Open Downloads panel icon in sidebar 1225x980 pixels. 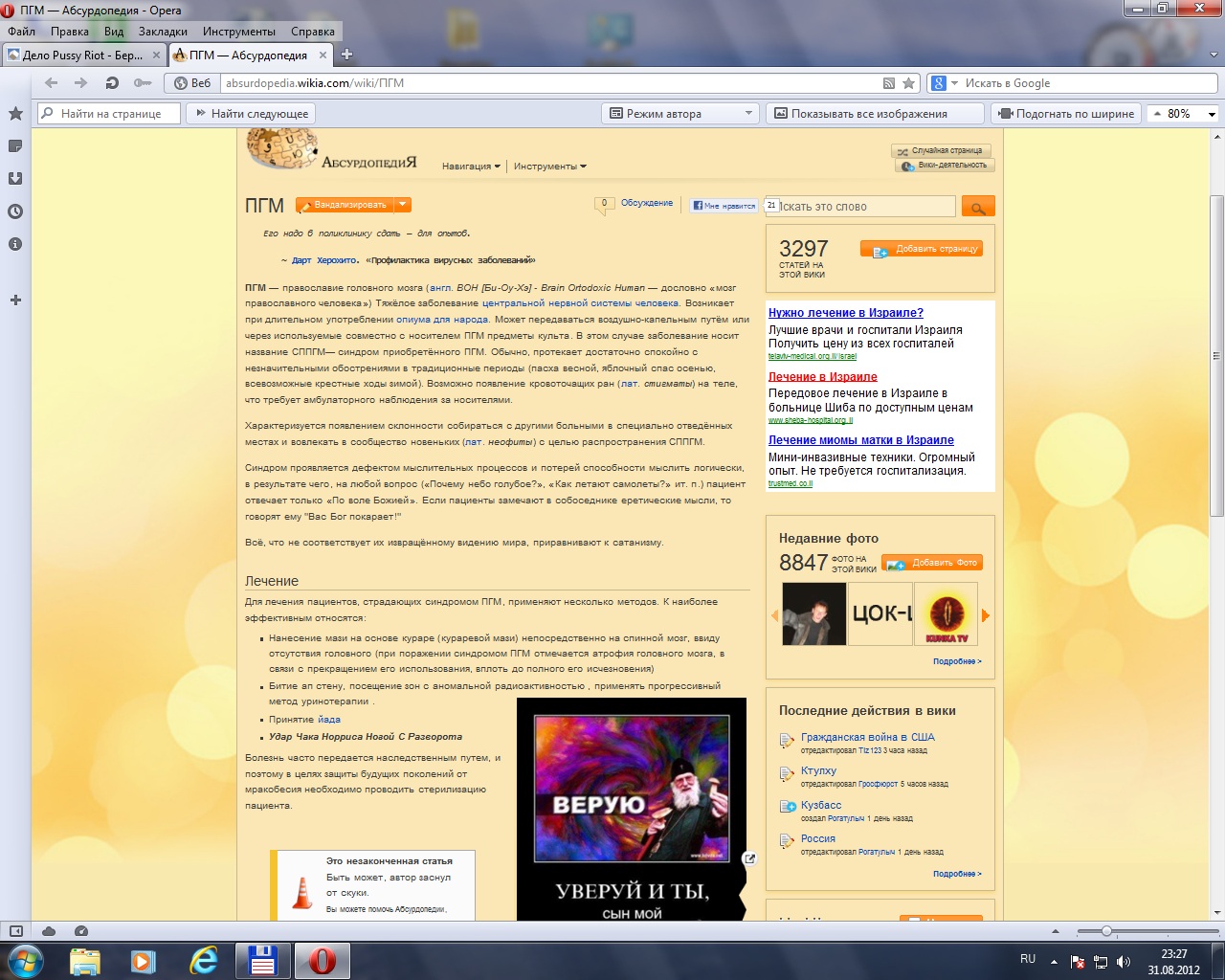(x=15, y=179)
